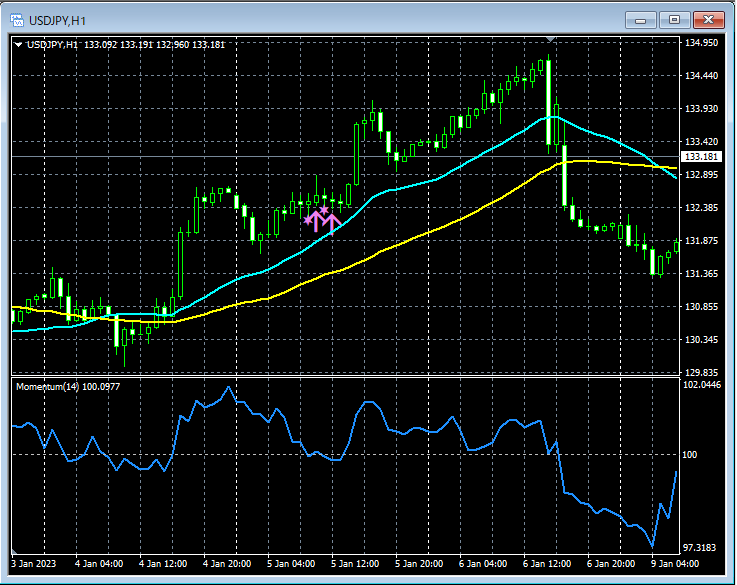Viewport: 737px width, 585px height.
Task: Click the USDJPY,H1 window title text
Action: (57, 21)
